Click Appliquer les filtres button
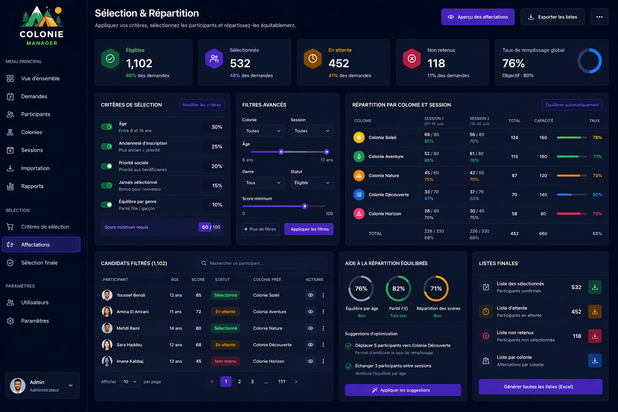This screenshot has width=618, height=412. [309, 229]
